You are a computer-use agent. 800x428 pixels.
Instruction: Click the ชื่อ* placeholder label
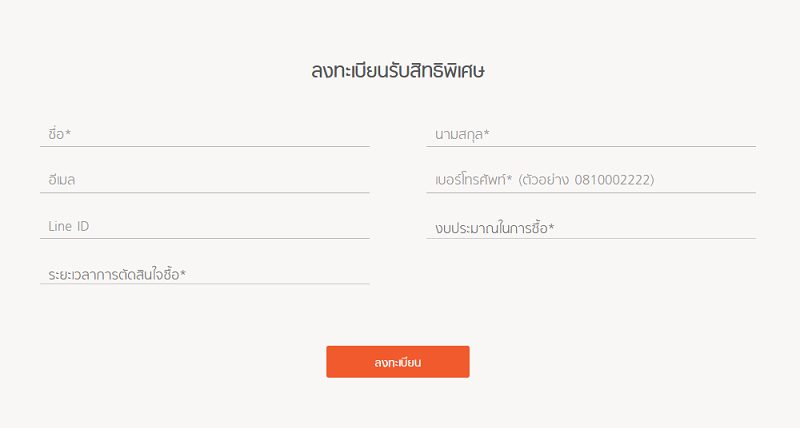point(60,133)
